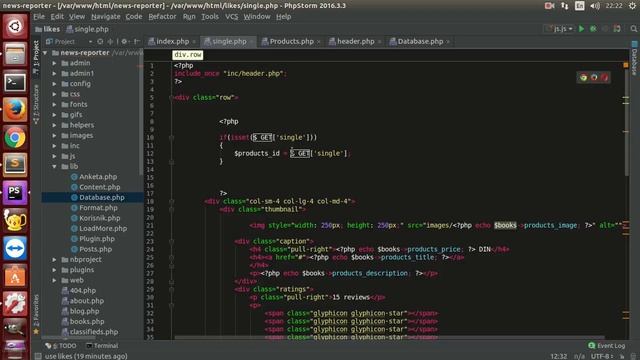Run the current js.js configuration
640x360 pixels.
[x=581, y=29]
